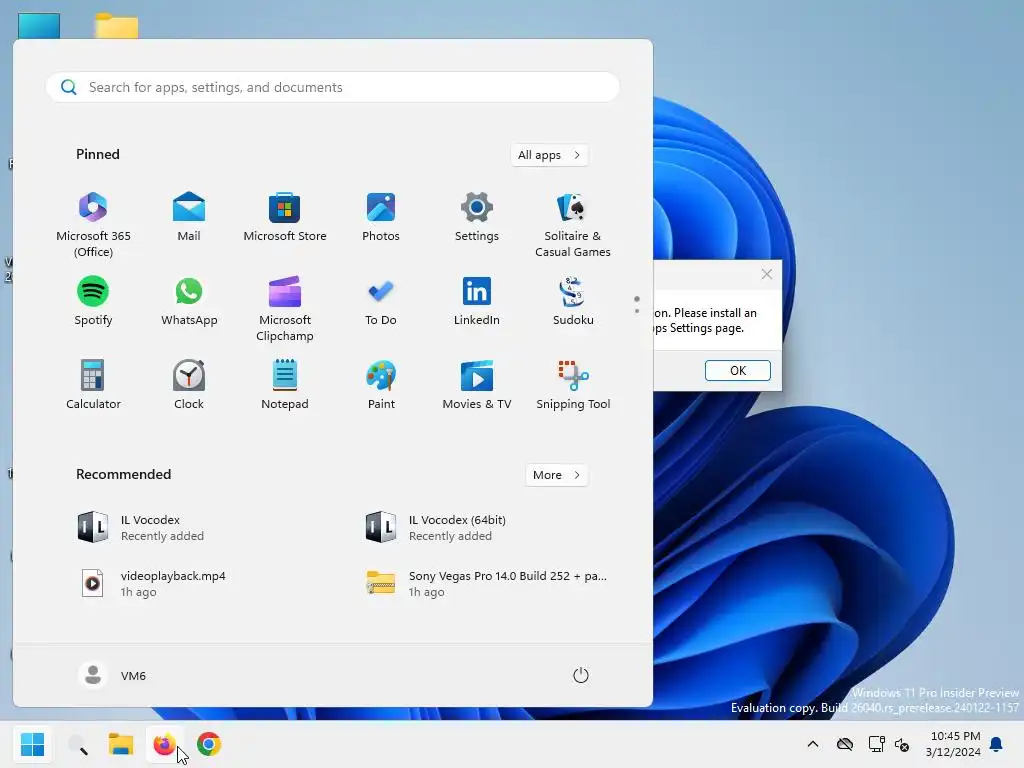Open the Photos app
The image size is (1024, 768).
tap(381, 217)
